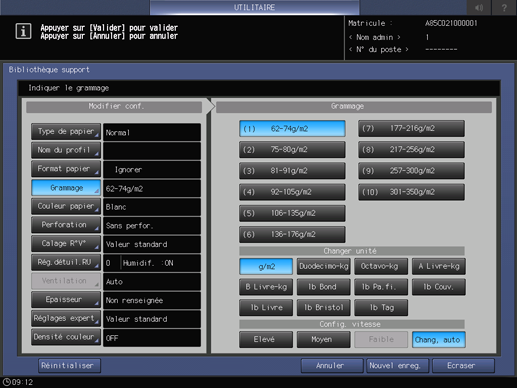
Task: Select weight (7) 177-216g/m2
Action: tap(411, 129)
